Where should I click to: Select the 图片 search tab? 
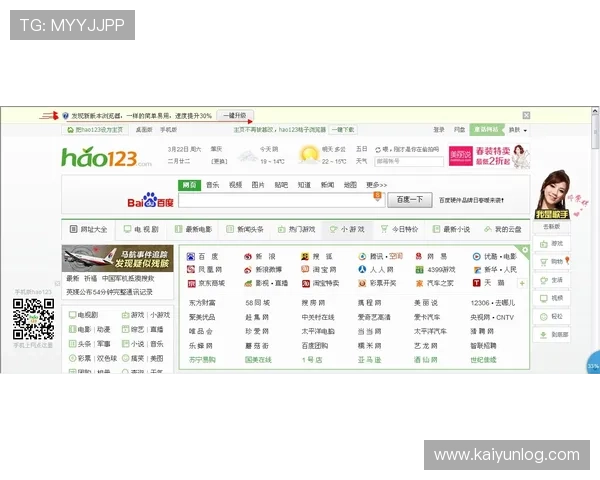point(258,185)
